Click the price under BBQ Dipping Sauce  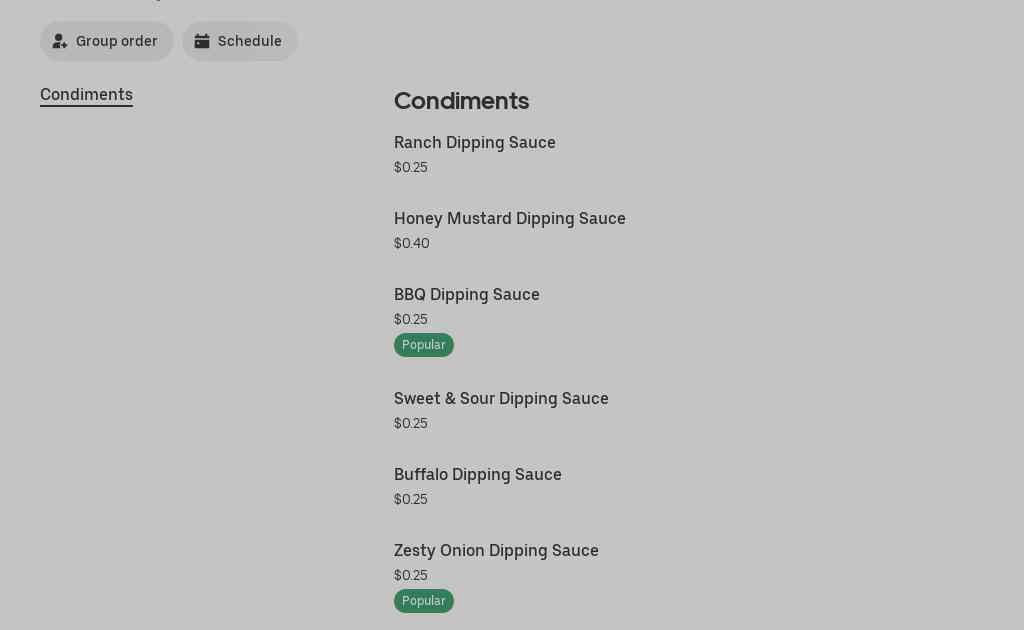point(411,320)
